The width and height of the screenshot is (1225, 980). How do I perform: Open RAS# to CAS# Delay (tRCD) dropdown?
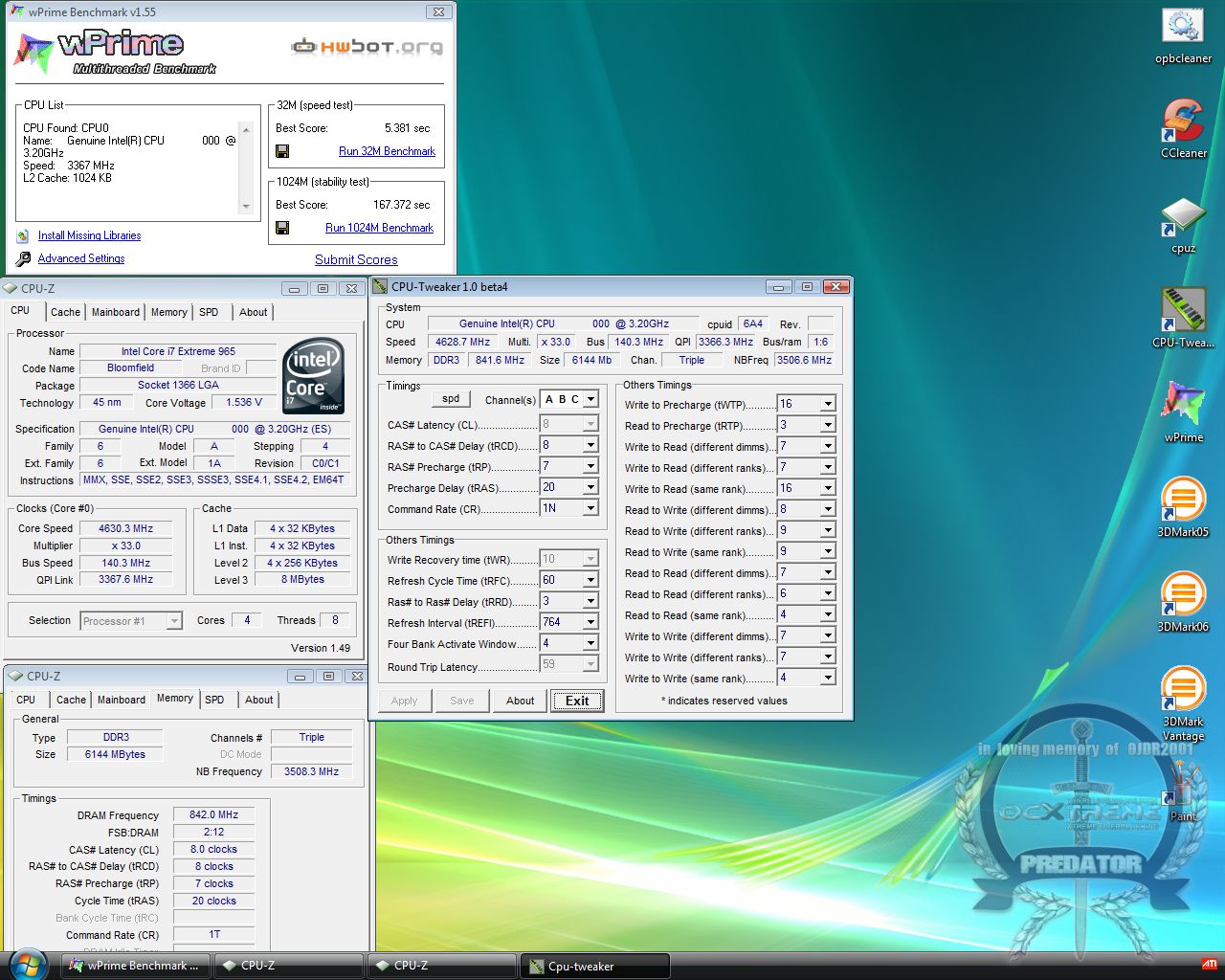pyautogui.click(x=590, y=445)
